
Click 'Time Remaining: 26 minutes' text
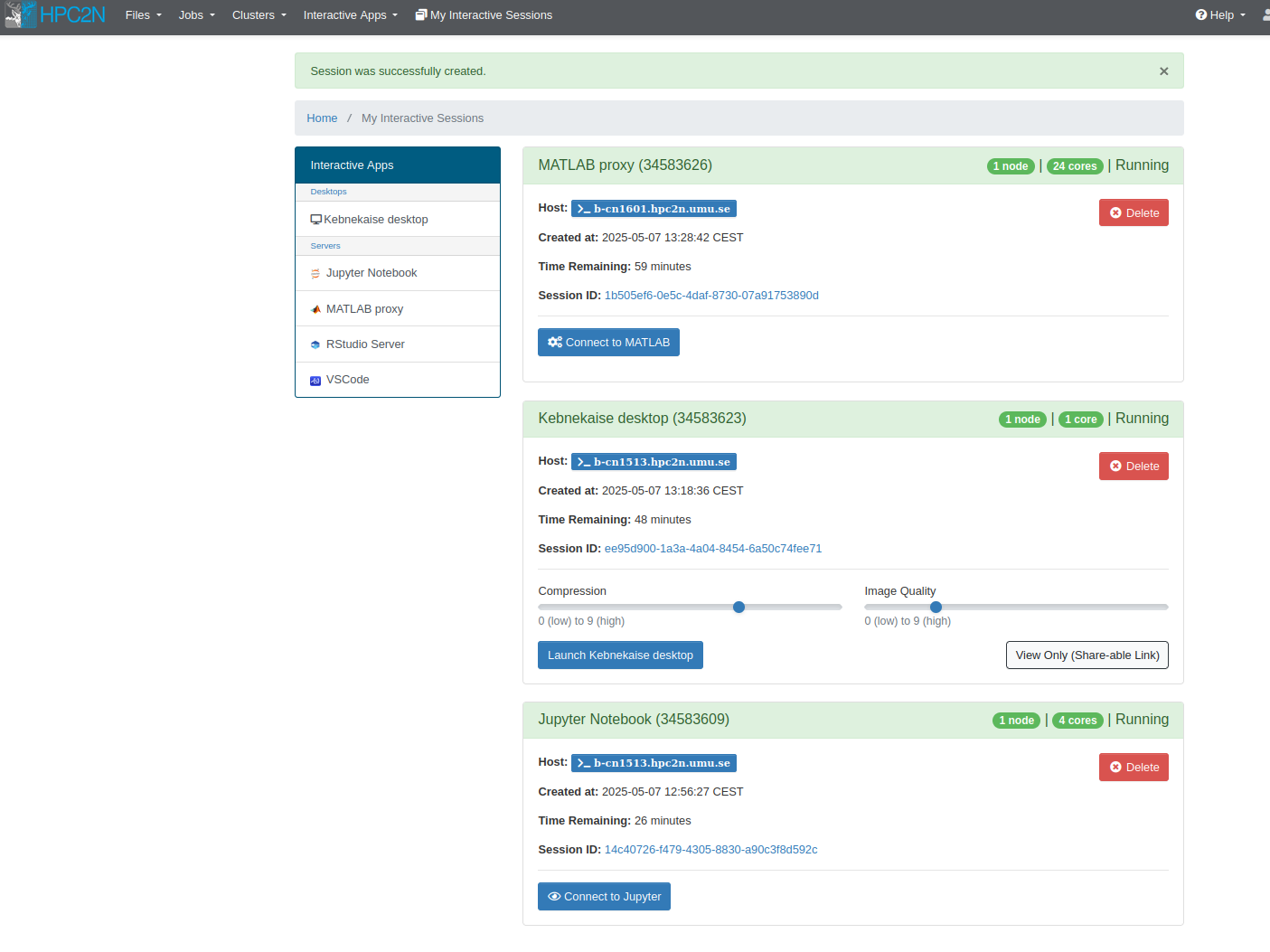pos(615,821)
